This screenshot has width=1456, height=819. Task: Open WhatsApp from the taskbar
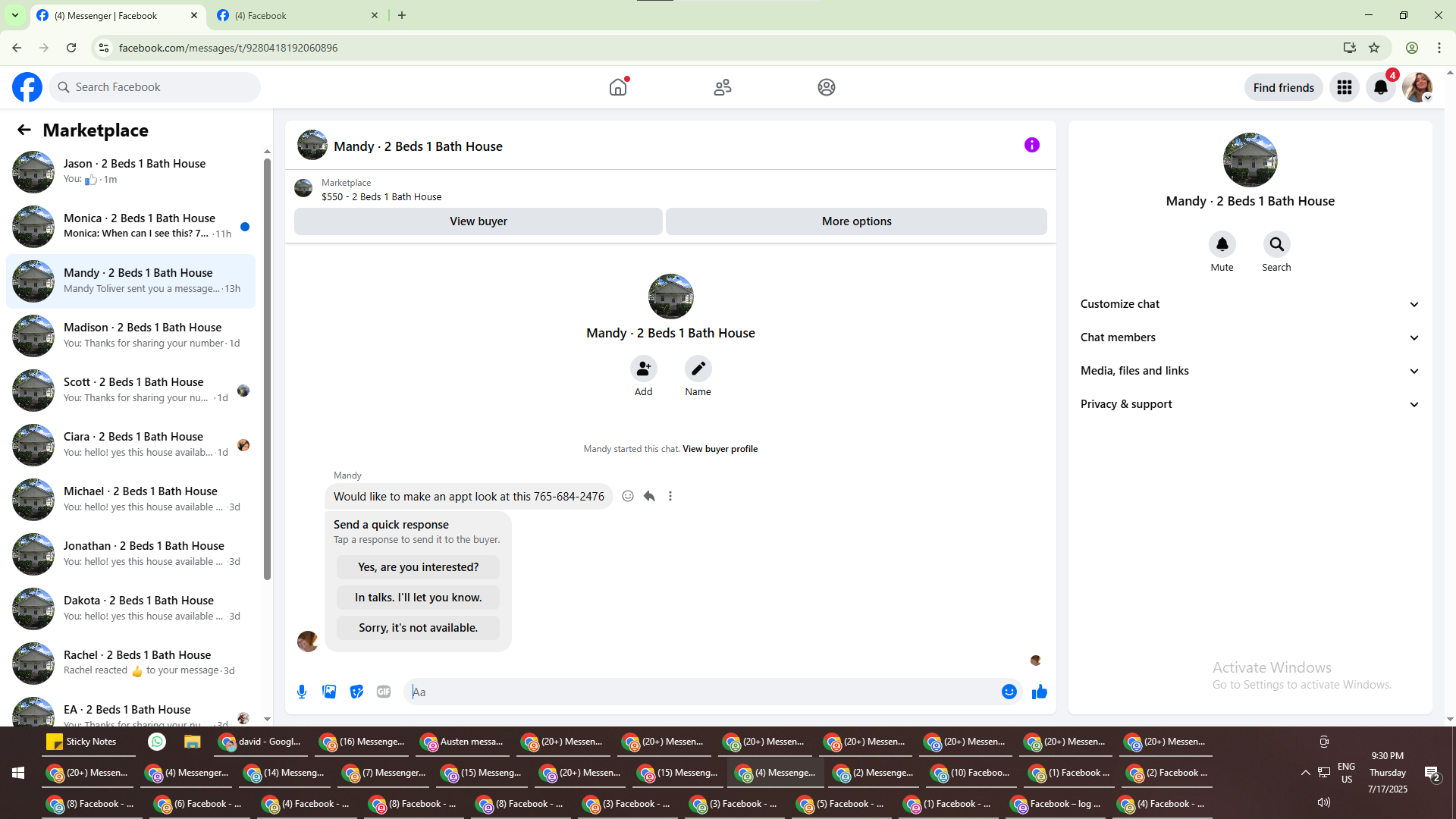click(157, 742)
